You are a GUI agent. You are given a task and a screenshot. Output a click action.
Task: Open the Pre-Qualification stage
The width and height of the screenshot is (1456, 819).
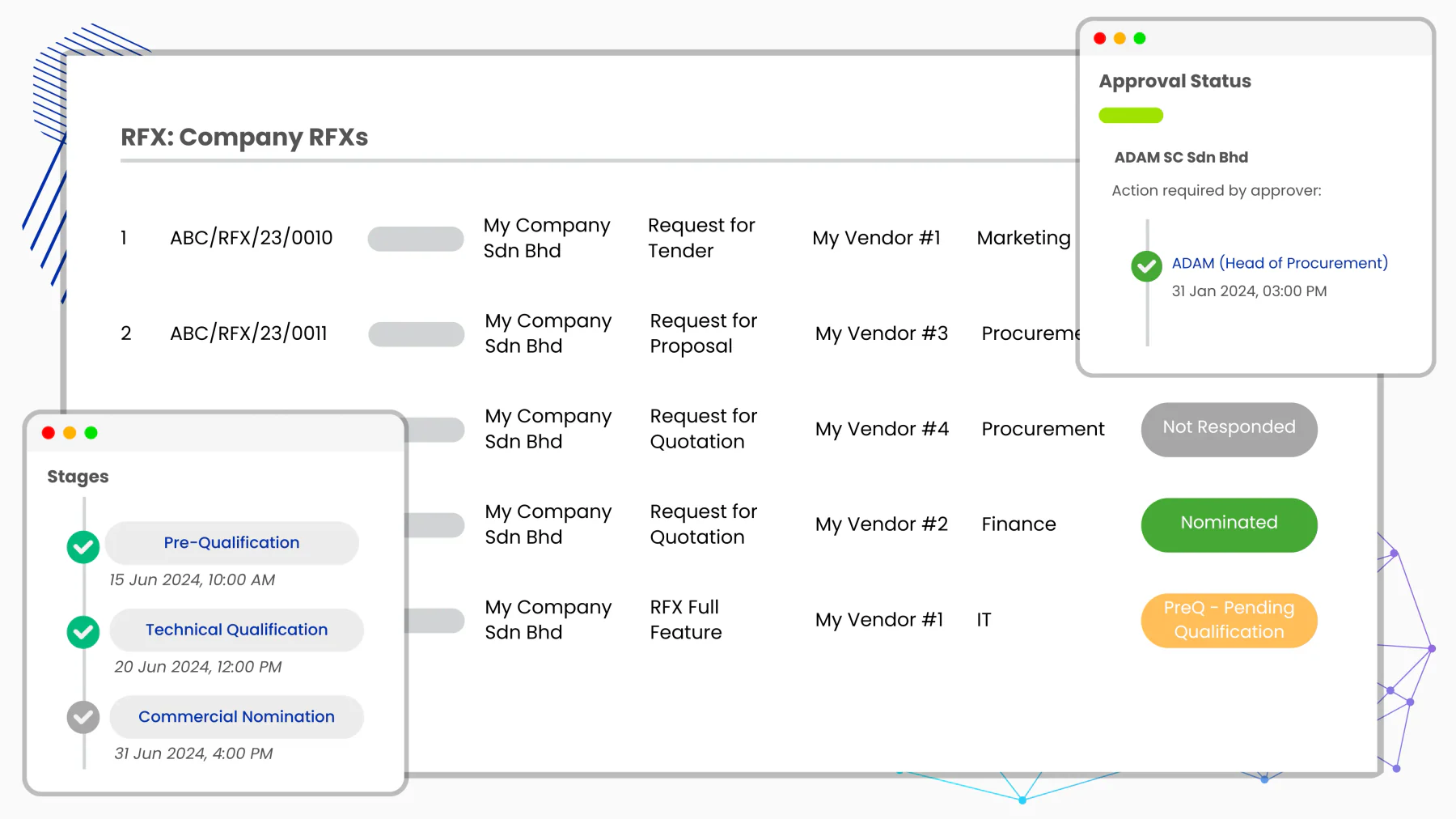[232, 543]
